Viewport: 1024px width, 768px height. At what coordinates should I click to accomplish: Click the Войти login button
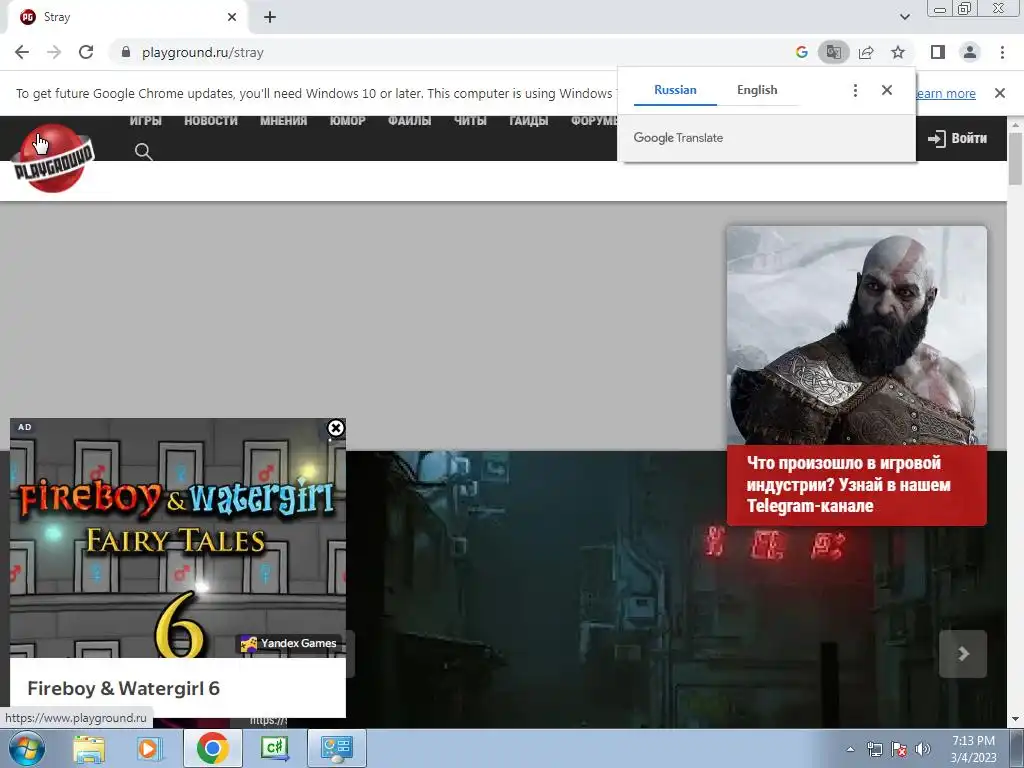pyautogui.click(x=957, y=138)
